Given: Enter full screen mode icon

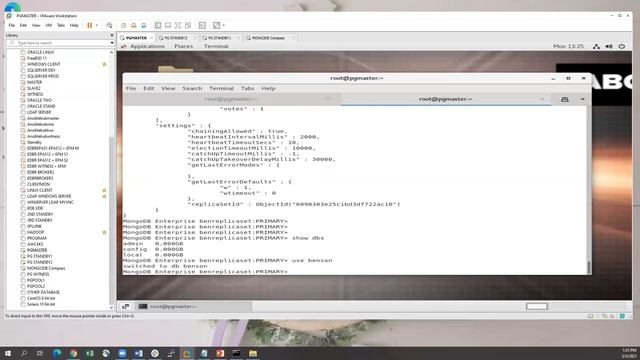Looking at the screenshot, I should click(178, 25).
